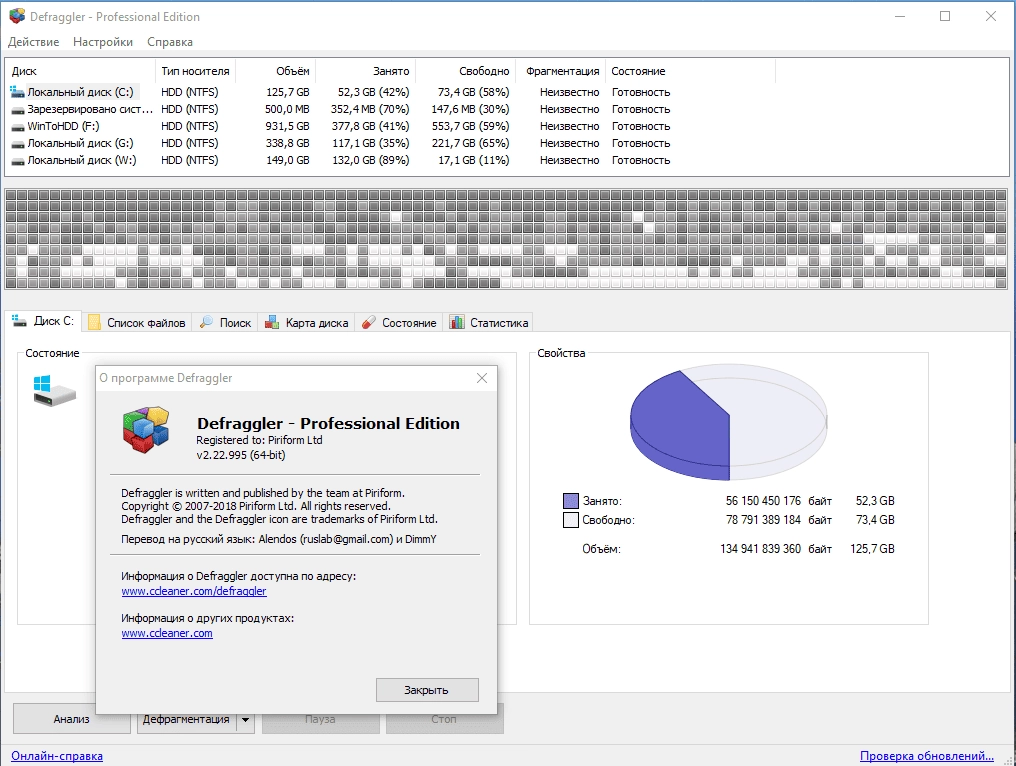Screen dimensions: 1016x766
Task: Sort by the Фрагментация column header
Action: pyautogui.click(x=562, y=71)
